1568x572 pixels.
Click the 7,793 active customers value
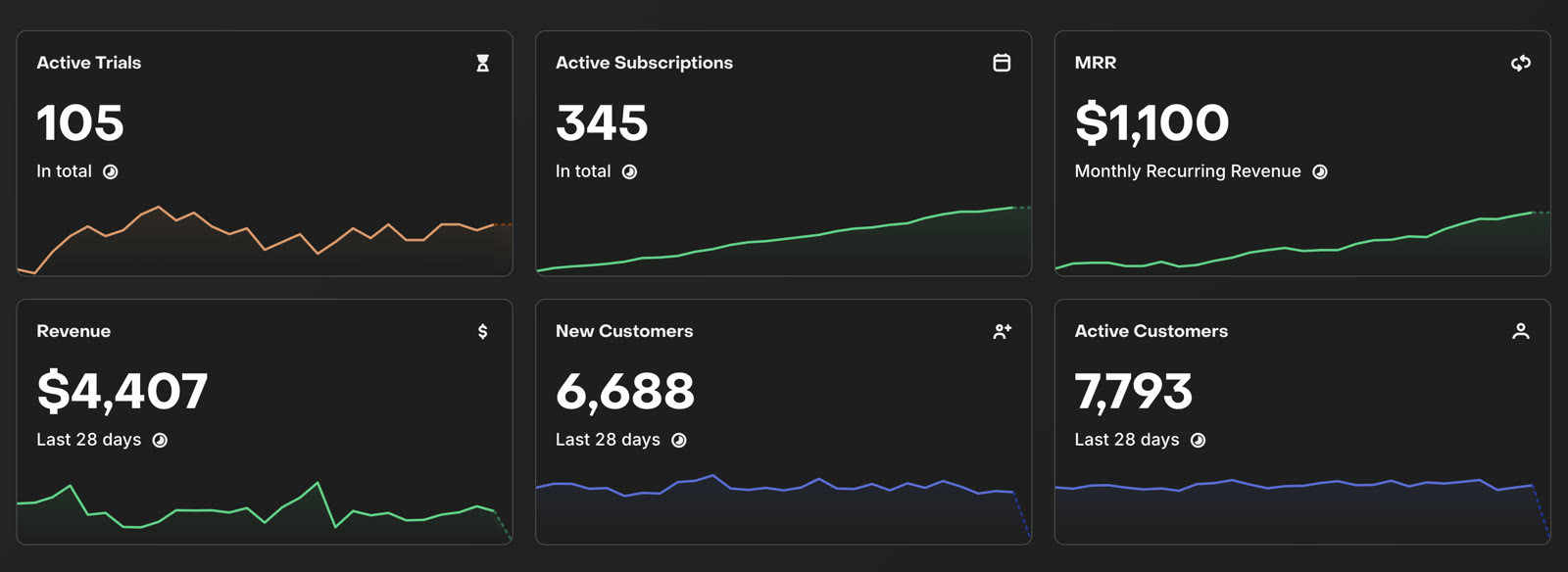(x=1134, y=392)
